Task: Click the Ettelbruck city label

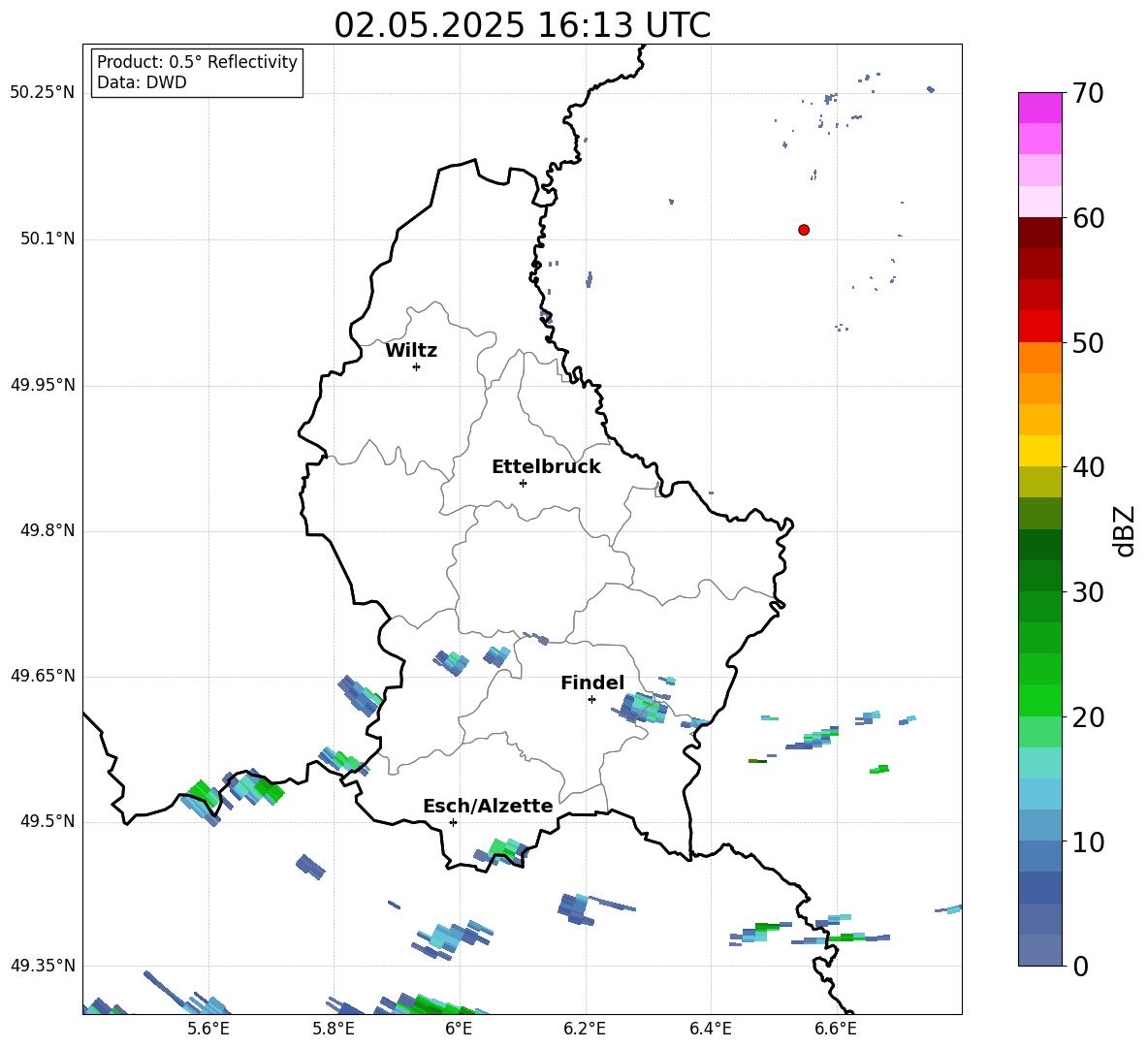Action: [546, 467]
